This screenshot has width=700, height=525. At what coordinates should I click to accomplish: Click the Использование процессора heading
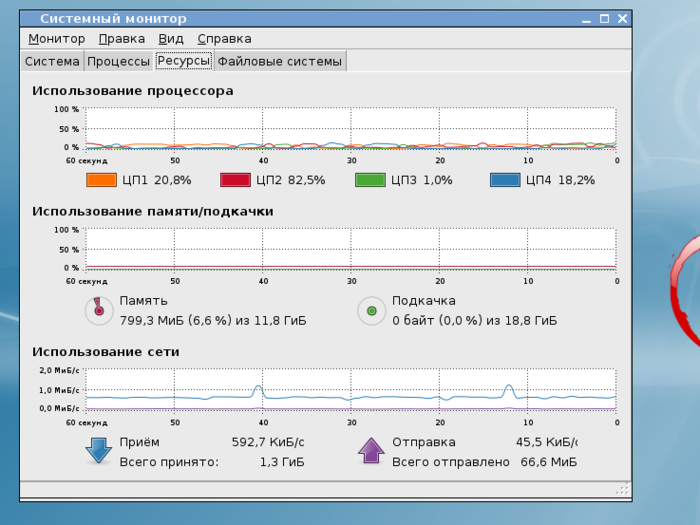pos(133,91)
